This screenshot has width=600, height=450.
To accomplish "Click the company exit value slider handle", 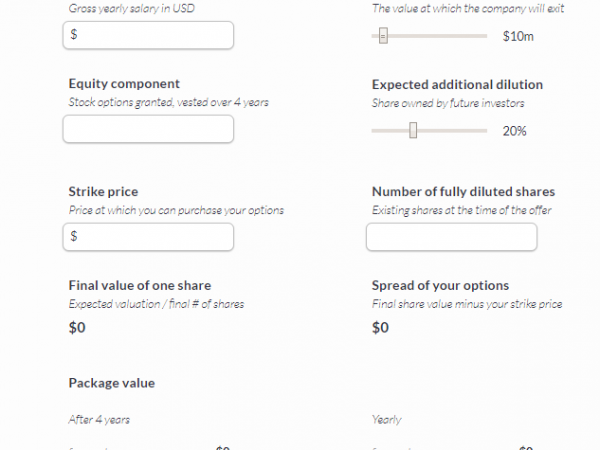I will [383, 37].
